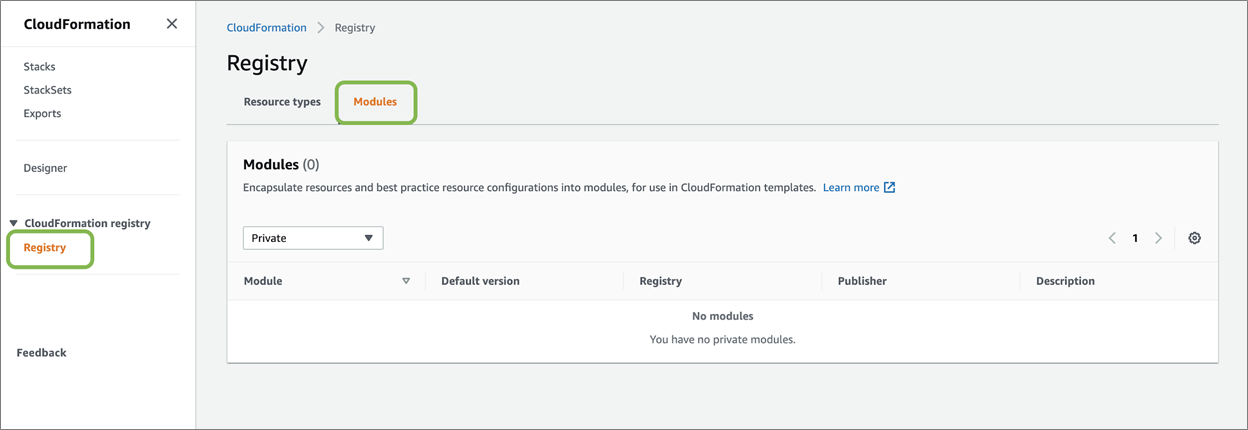
Task: Go to the next page arrow
Action: (x=1158, y=238)
